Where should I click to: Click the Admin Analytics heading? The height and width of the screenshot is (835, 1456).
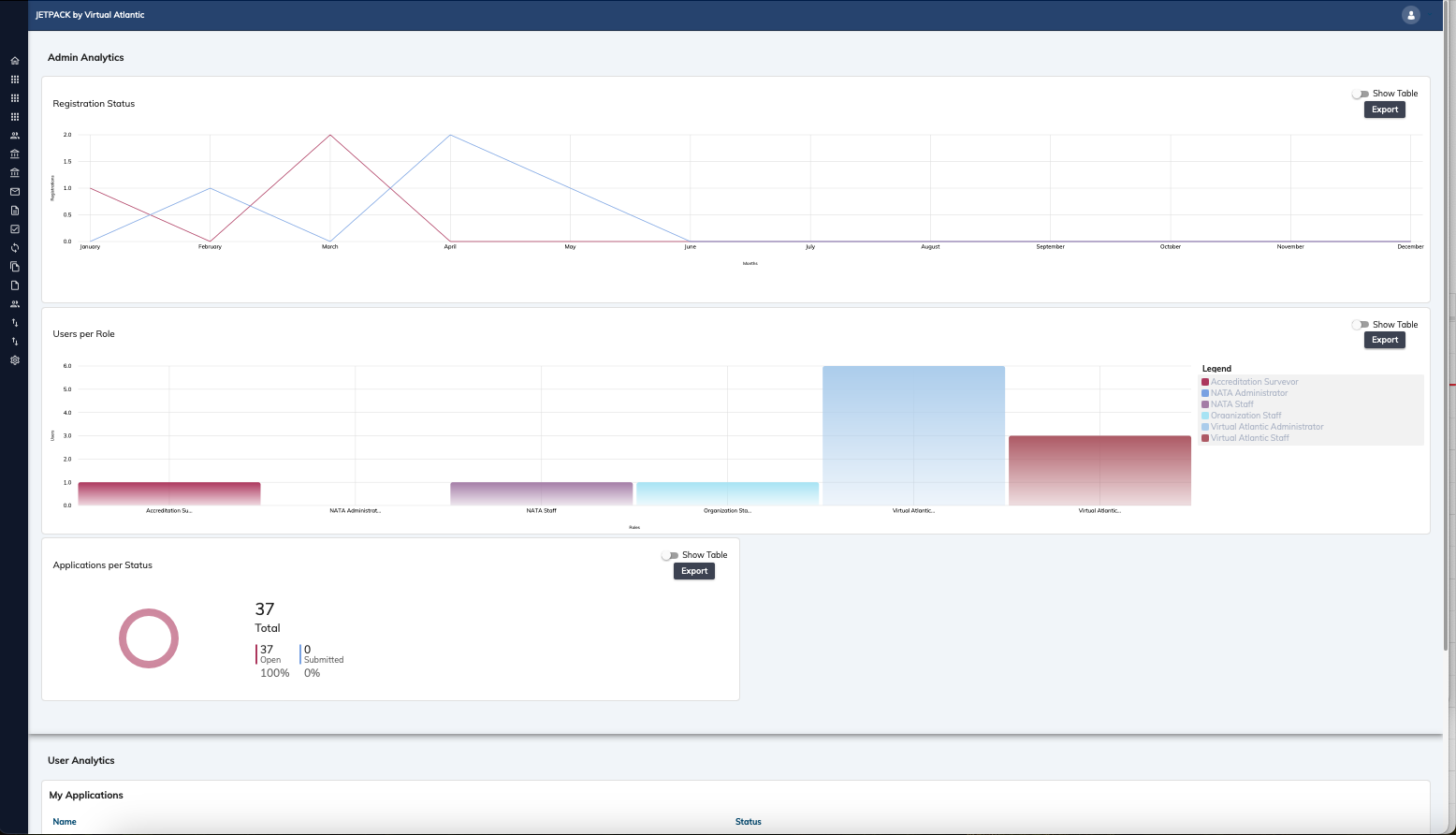[x=86, y=58]
